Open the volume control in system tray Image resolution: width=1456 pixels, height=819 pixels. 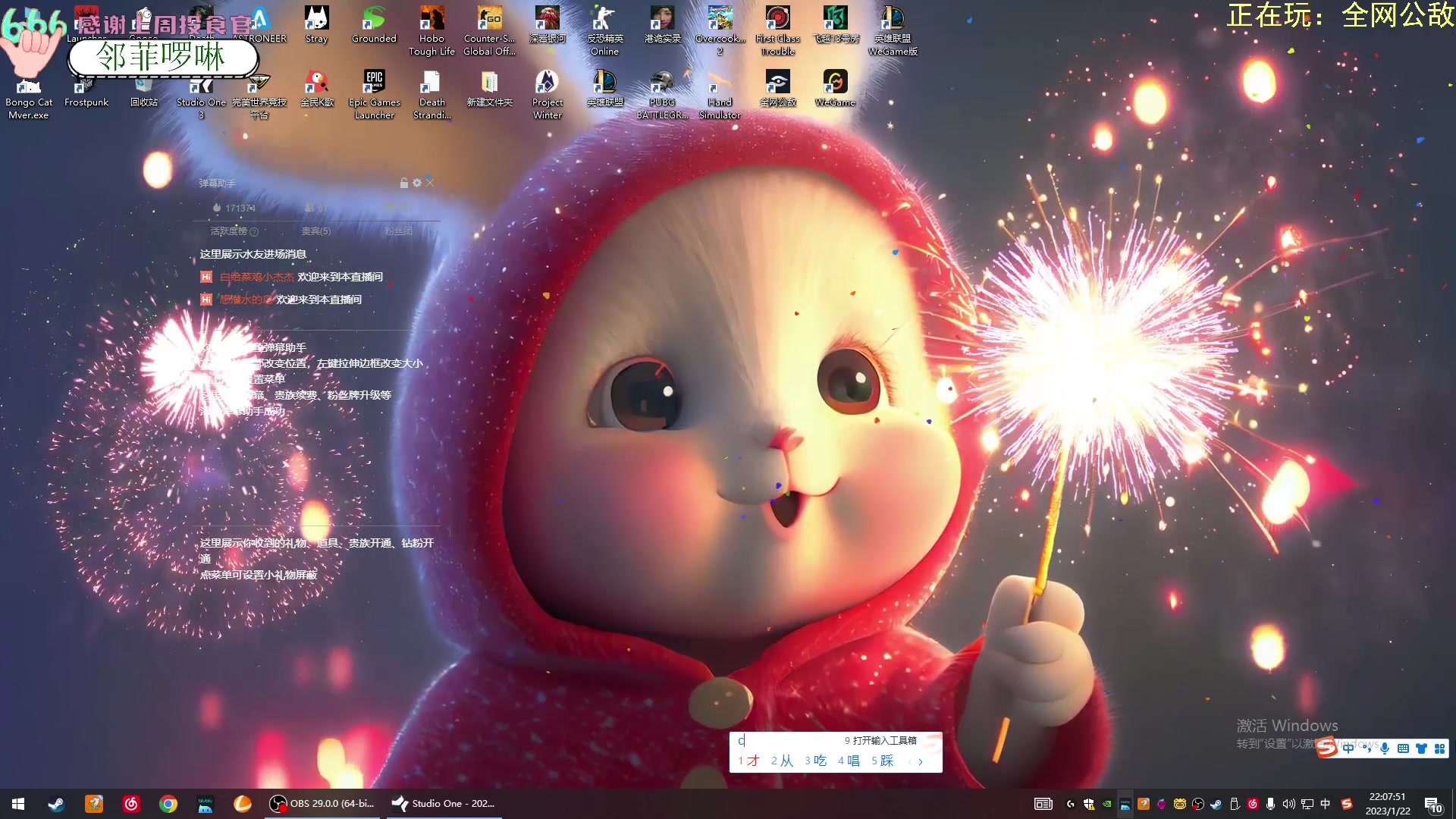point(1288,804)
